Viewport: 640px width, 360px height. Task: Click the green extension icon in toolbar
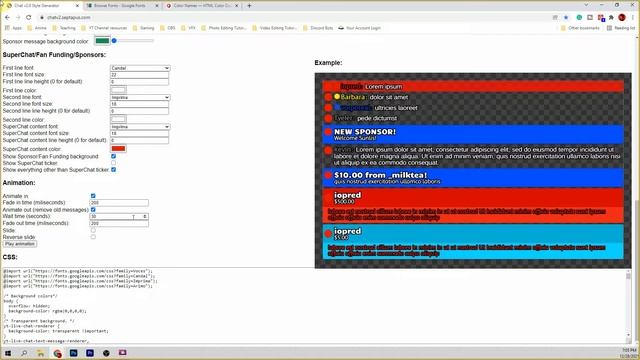[579, 18]
